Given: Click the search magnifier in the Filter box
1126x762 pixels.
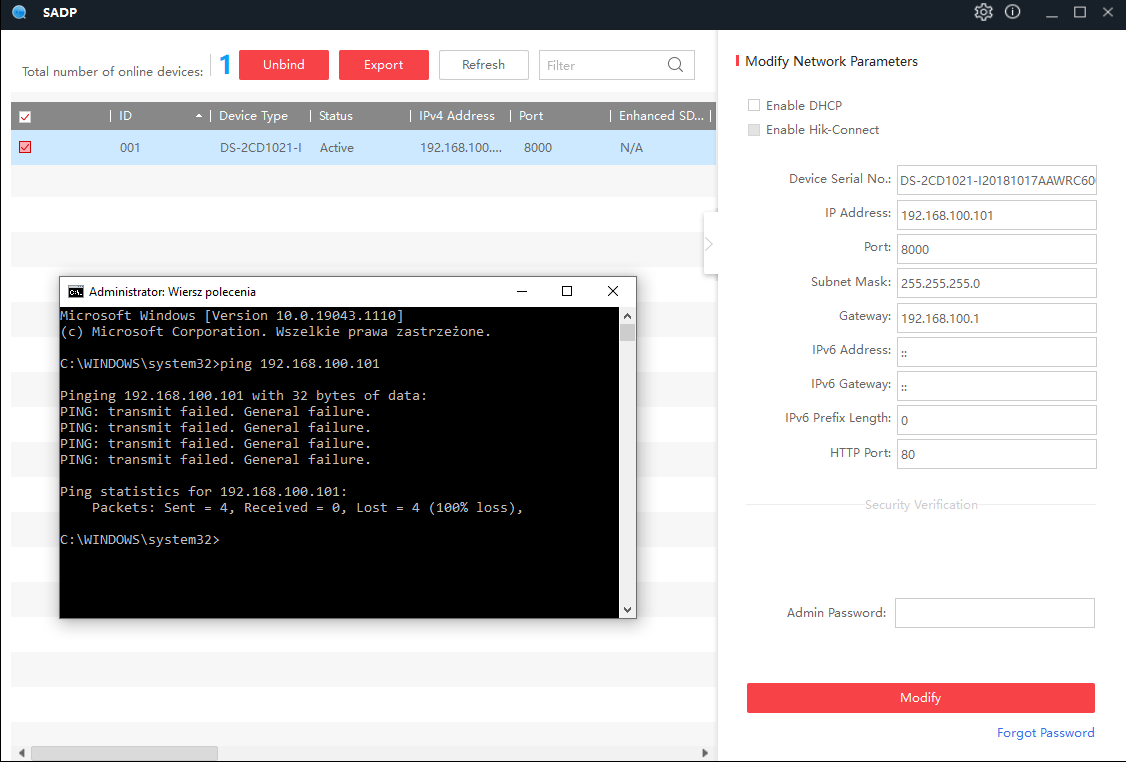Looking at the screenshot, I should point(676,64).
